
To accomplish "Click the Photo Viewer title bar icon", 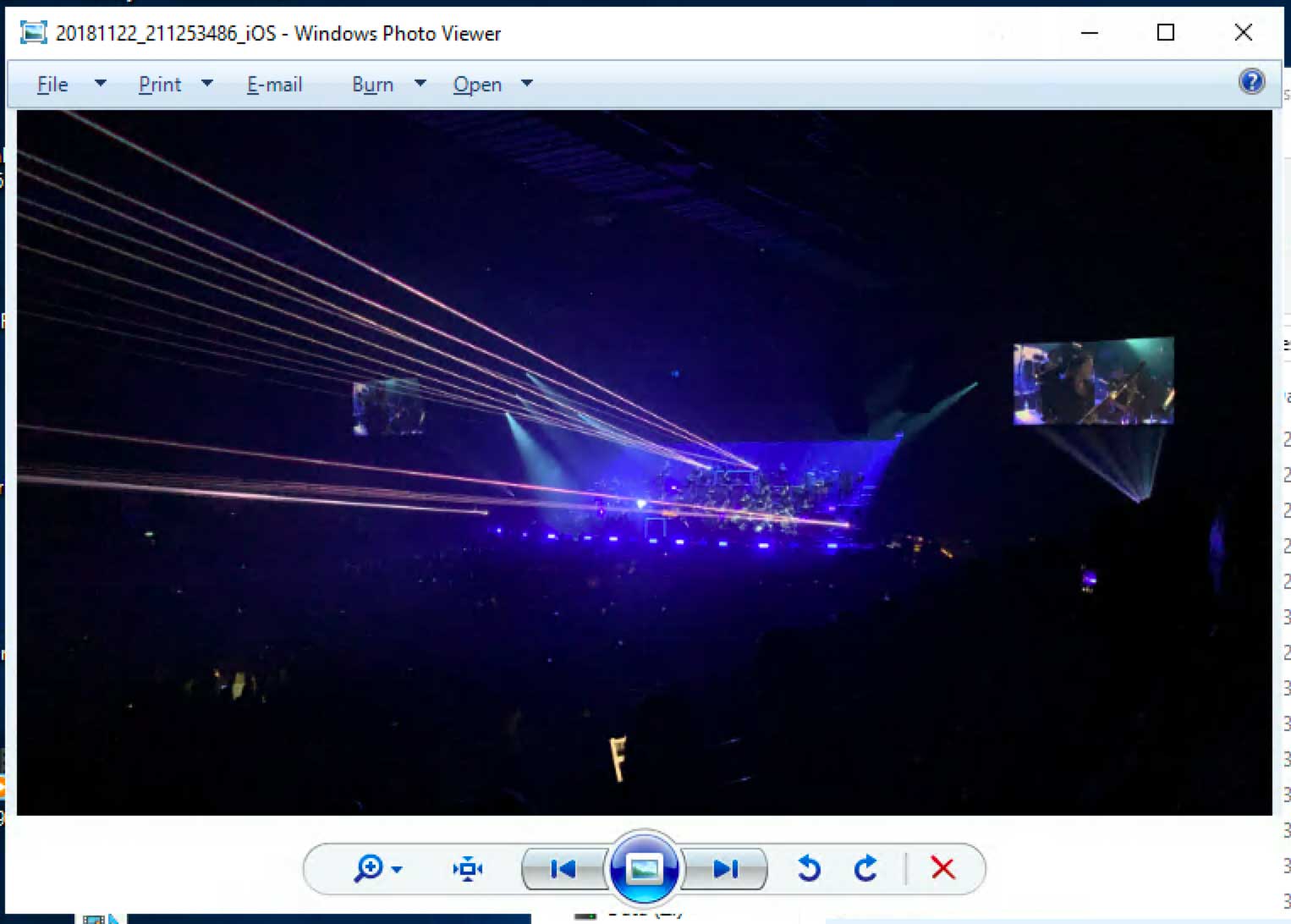I will tap(34, 33).
